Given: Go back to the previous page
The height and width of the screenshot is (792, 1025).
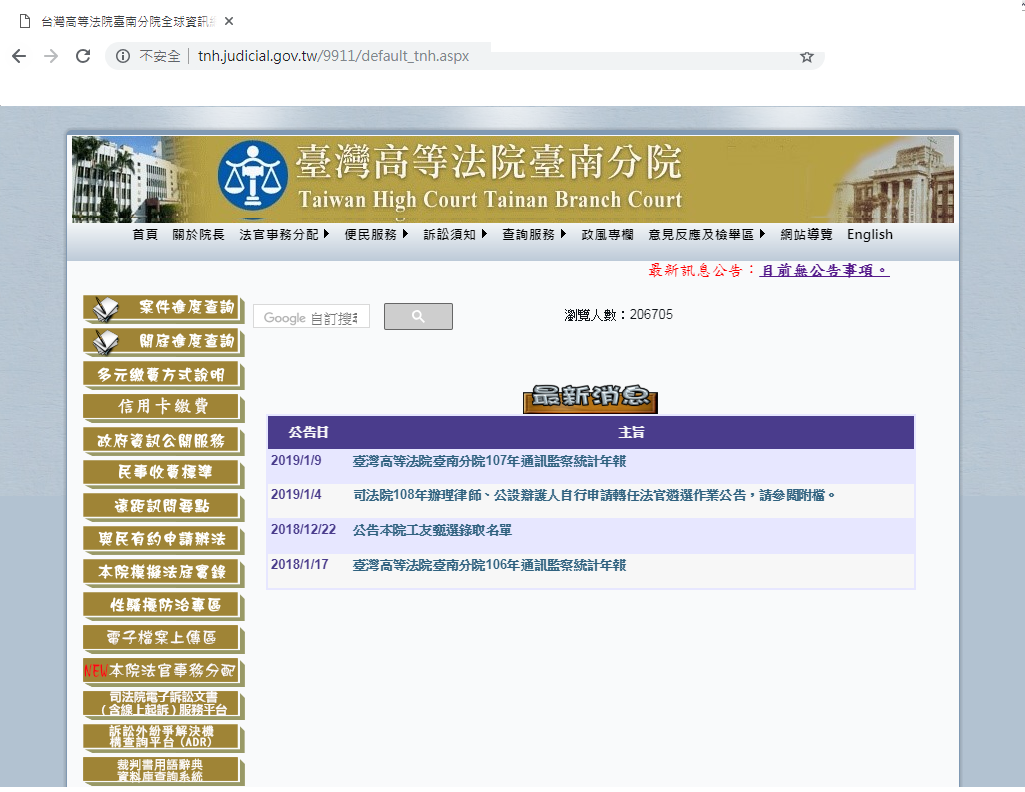Looking at the screenshot, I should point(20,56).
